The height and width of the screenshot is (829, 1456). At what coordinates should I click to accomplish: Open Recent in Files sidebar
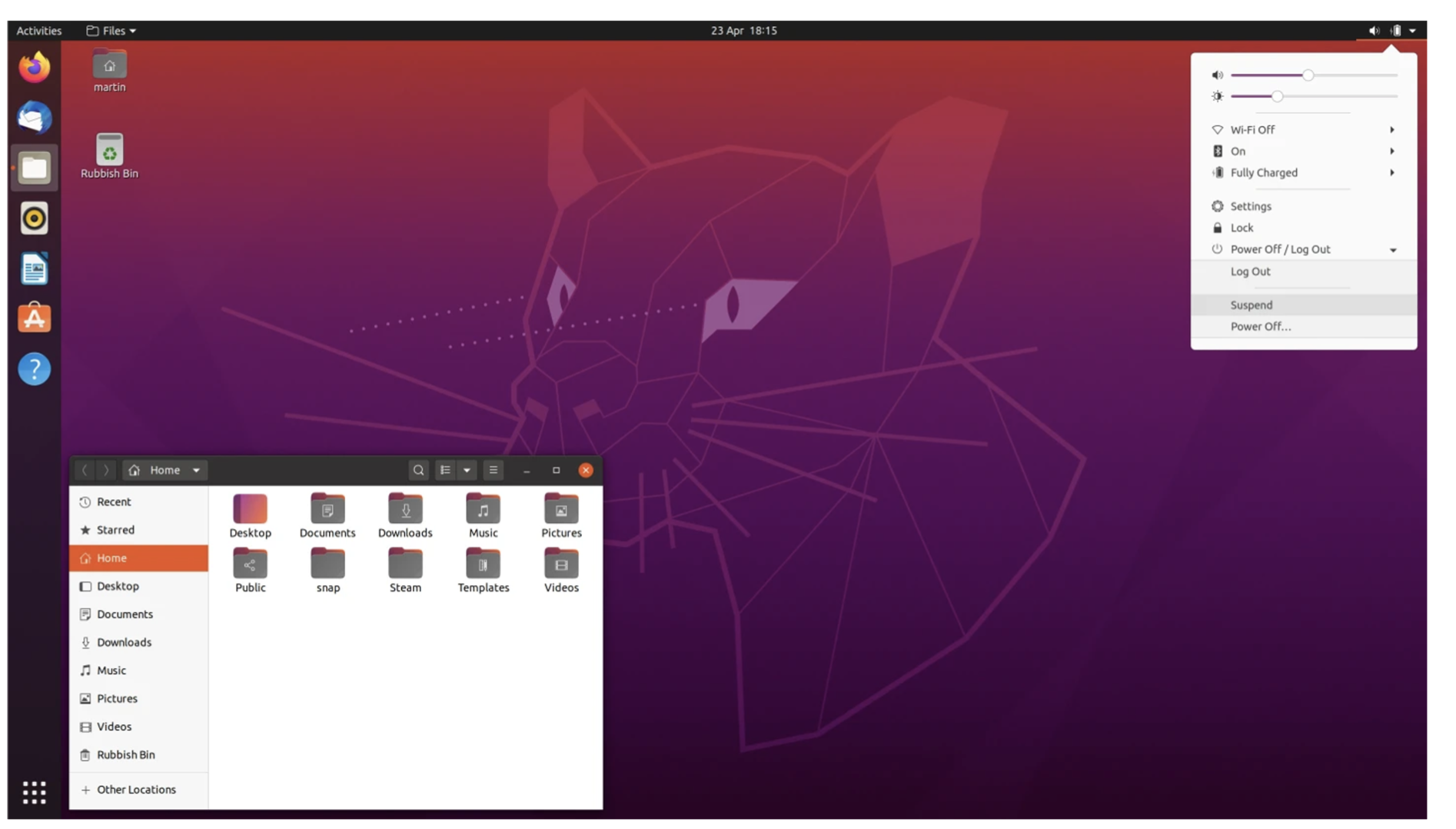click(138, 502)
